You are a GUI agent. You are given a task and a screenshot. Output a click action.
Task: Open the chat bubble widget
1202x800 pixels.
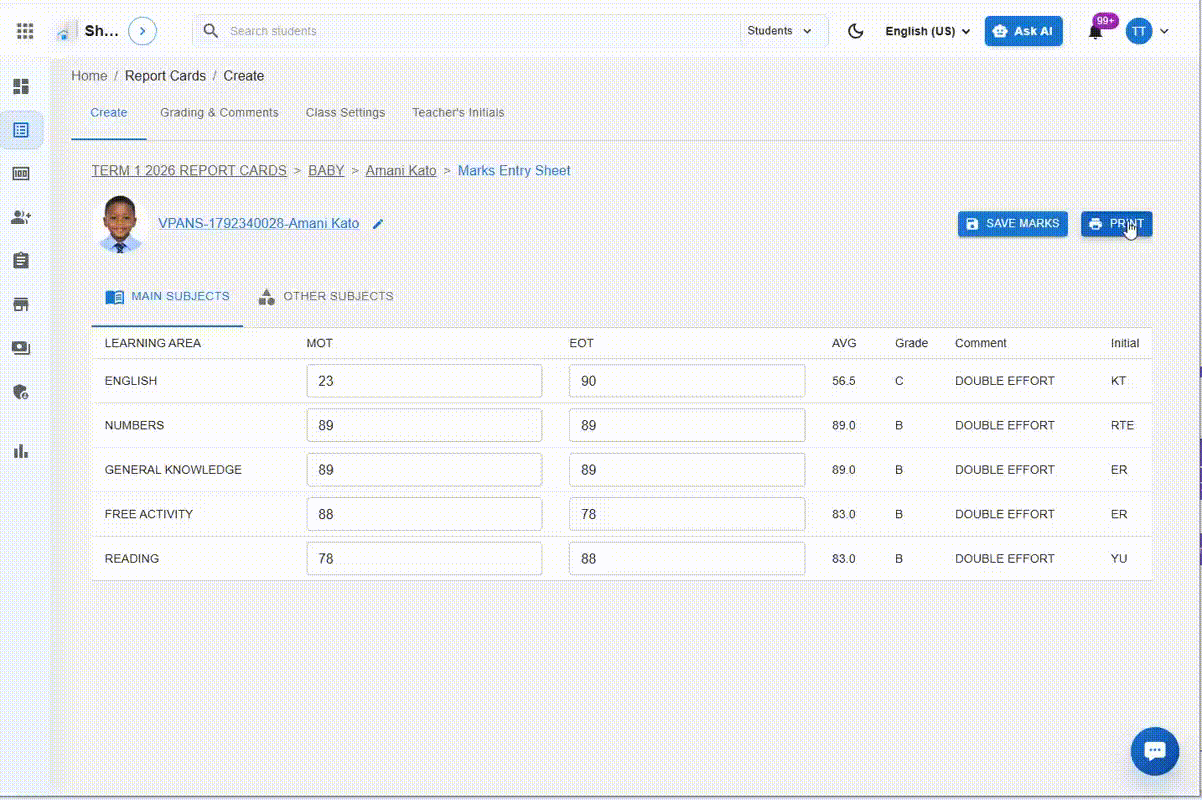coord(1155,751)
